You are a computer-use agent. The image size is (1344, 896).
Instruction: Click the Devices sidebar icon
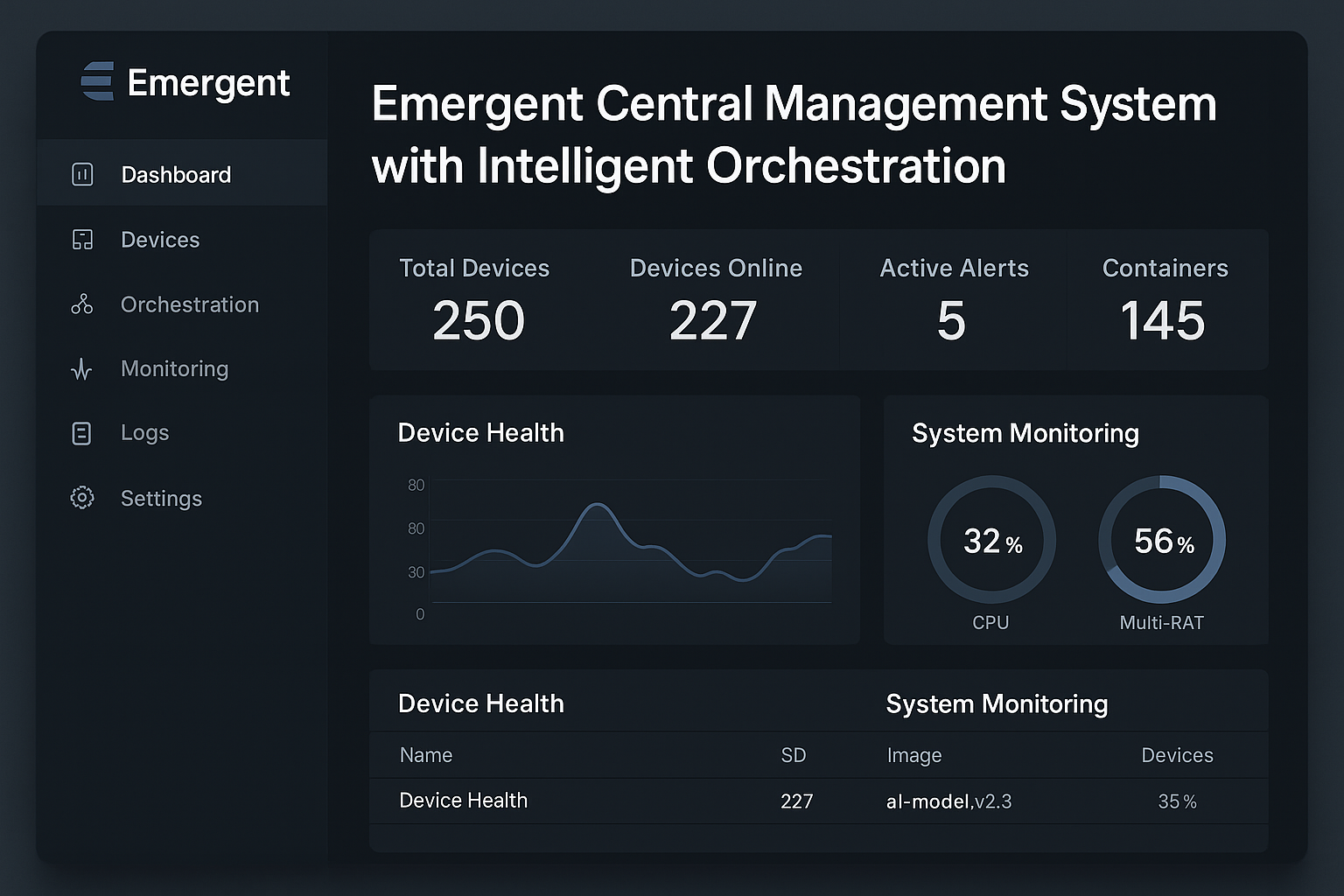click(82, 240)
